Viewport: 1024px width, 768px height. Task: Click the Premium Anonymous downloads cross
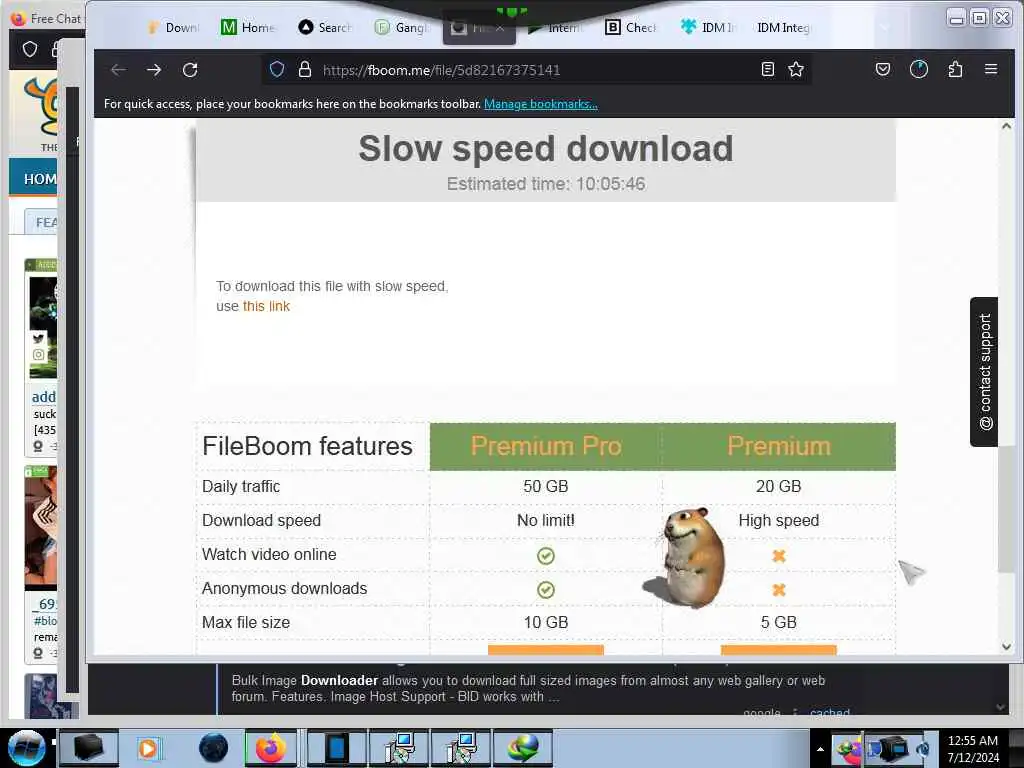point(778,590)
